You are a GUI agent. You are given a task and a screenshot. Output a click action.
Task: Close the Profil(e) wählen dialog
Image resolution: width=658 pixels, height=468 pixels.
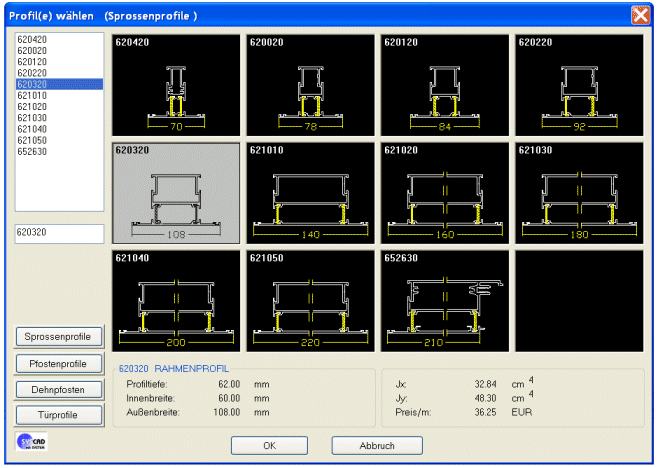click(640, 15)
